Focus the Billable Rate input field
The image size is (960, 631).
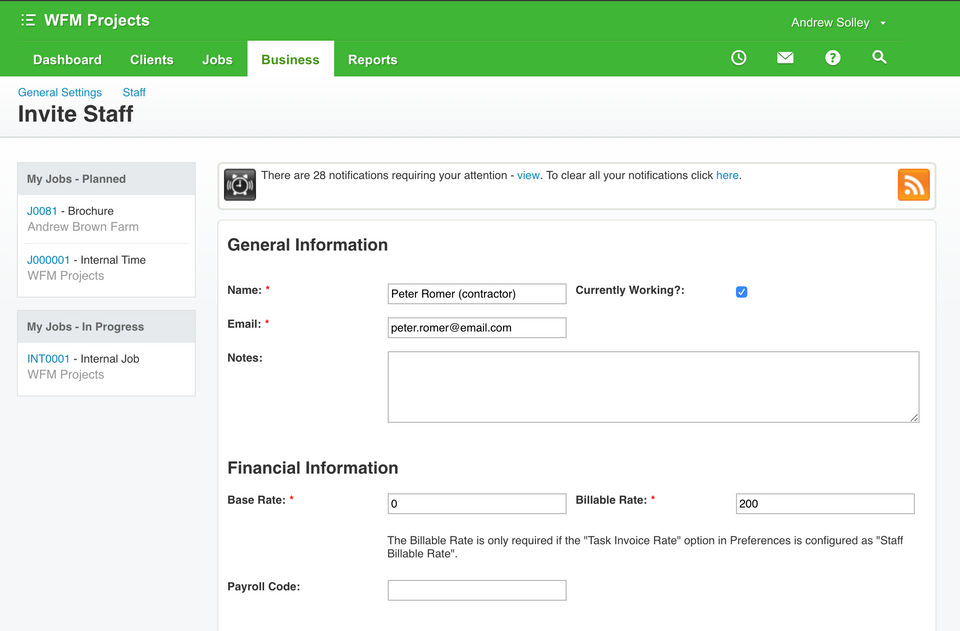[824, 504]
